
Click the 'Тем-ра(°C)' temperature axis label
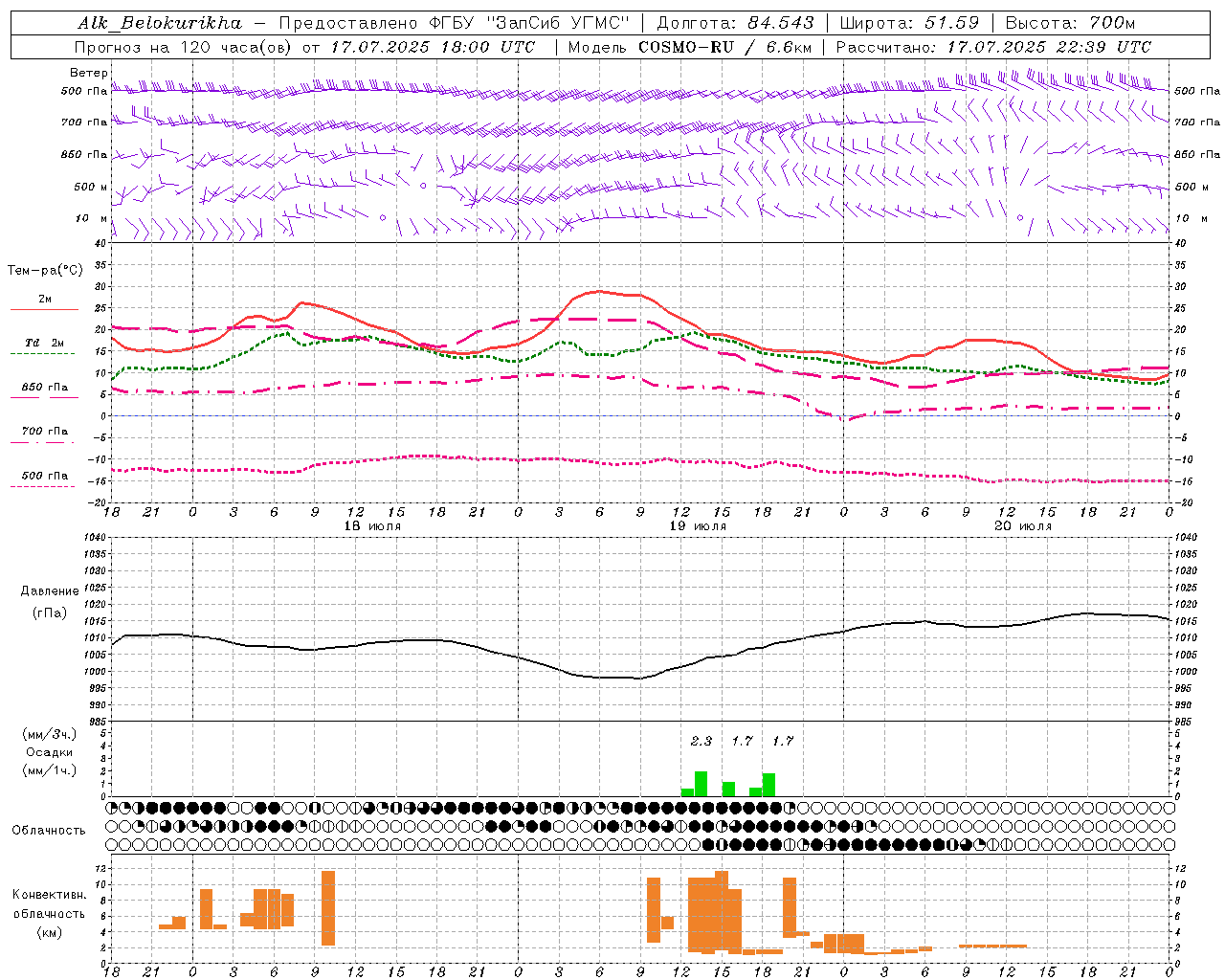tap(45, 271)
